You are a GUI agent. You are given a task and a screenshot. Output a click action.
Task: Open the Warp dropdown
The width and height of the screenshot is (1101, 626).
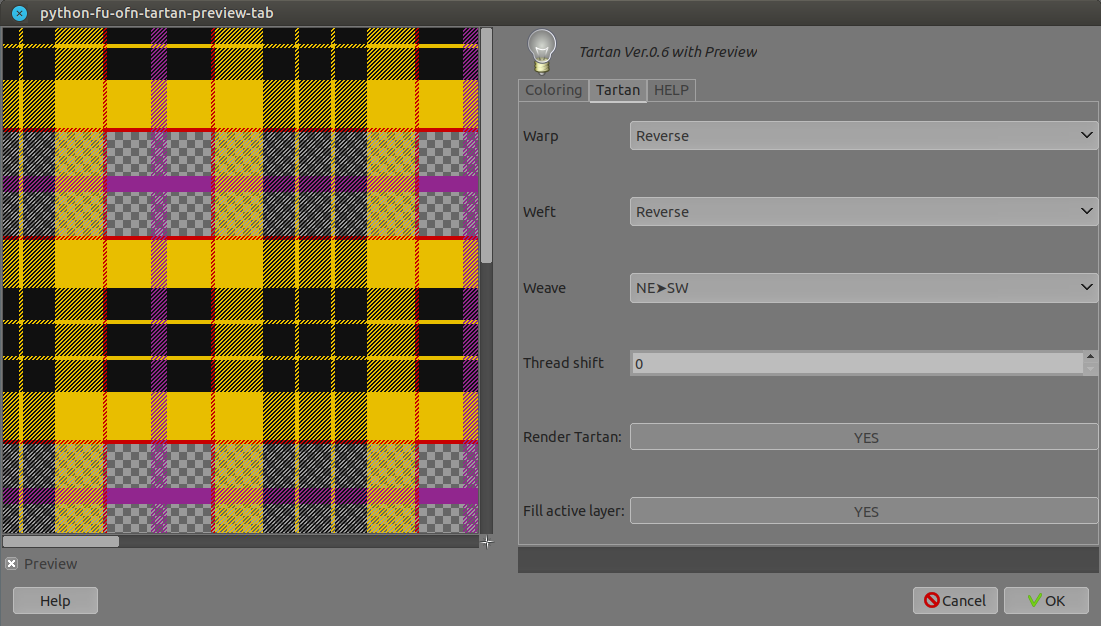click(864, 135)
